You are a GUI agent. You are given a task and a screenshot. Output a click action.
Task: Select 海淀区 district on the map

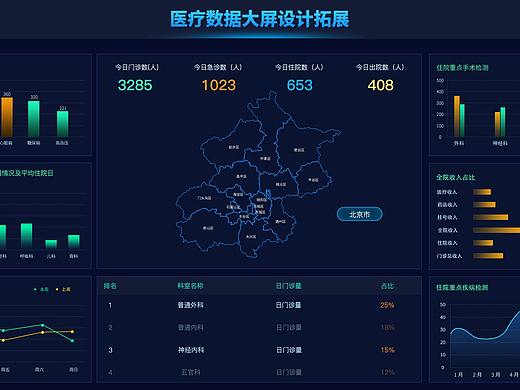238,194
